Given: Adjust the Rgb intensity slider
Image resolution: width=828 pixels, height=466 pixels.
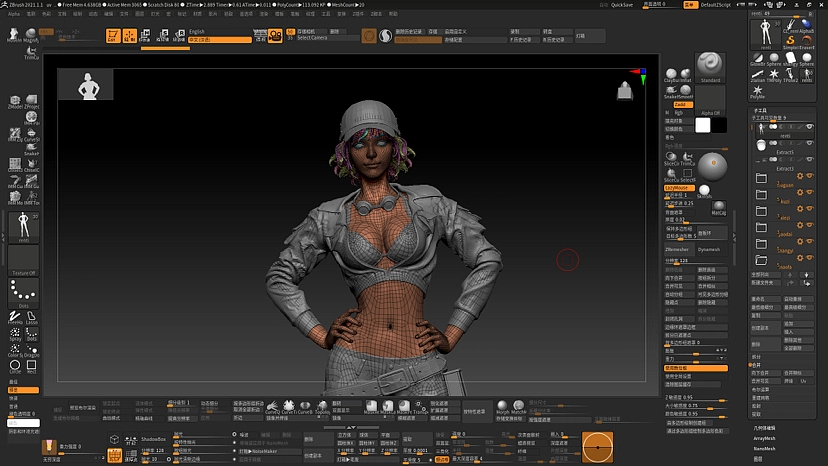Looking at the screenshot, I should click(x=695, y=146).
